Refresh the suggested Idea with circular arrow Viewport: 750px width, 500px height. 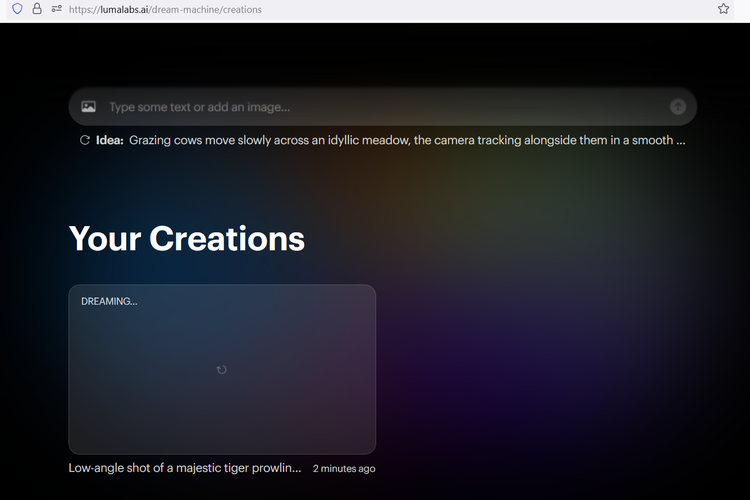85,141
